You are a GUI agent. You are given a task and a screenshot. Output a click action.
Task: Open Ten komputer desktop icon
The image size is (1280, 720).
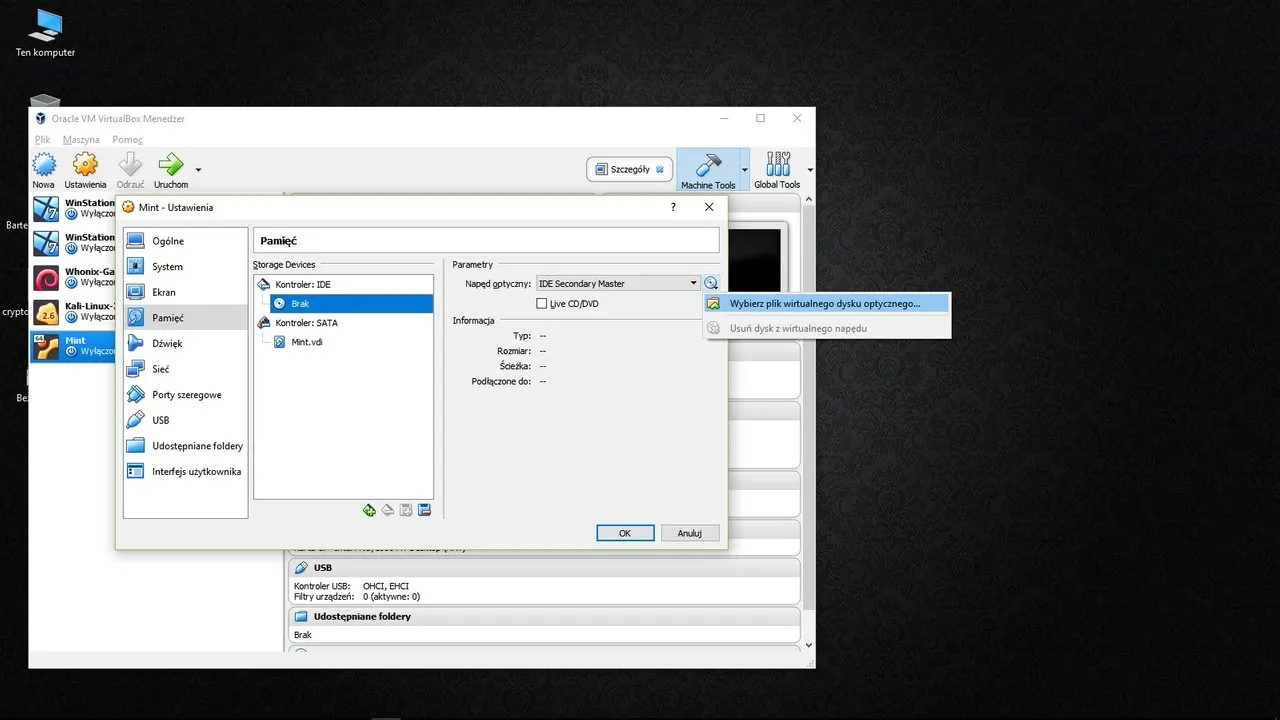point(45,33)
